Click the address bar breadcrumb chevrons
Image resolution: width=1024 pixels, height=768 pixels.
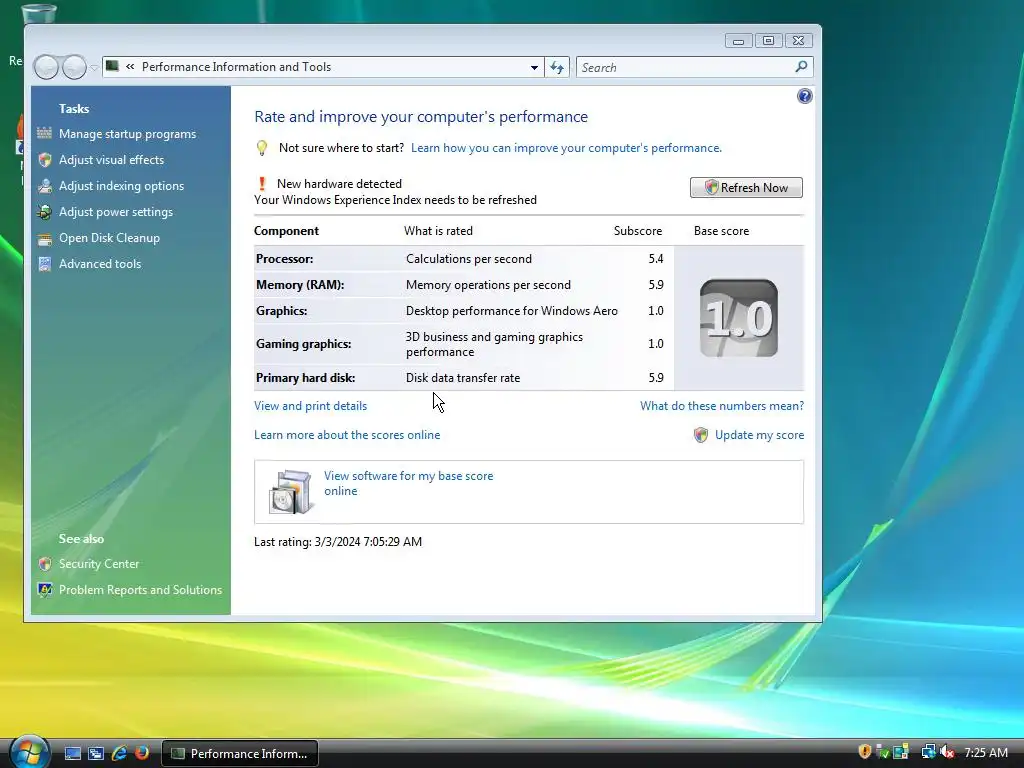point(130,67)
